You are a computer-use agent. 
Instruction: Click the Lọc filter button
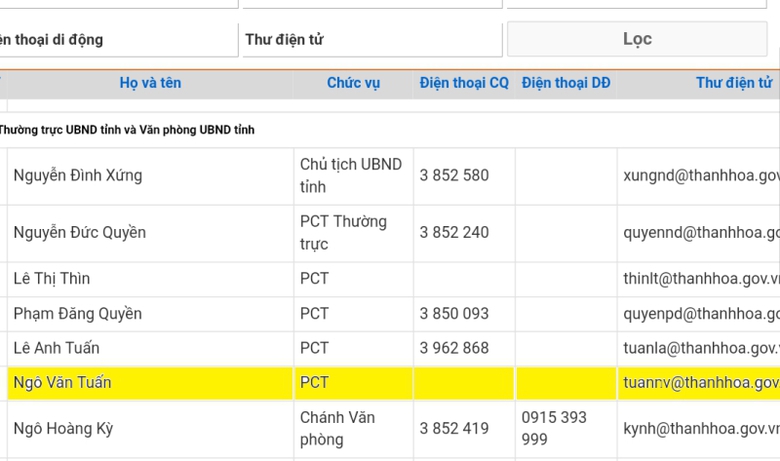coord(637,39)
